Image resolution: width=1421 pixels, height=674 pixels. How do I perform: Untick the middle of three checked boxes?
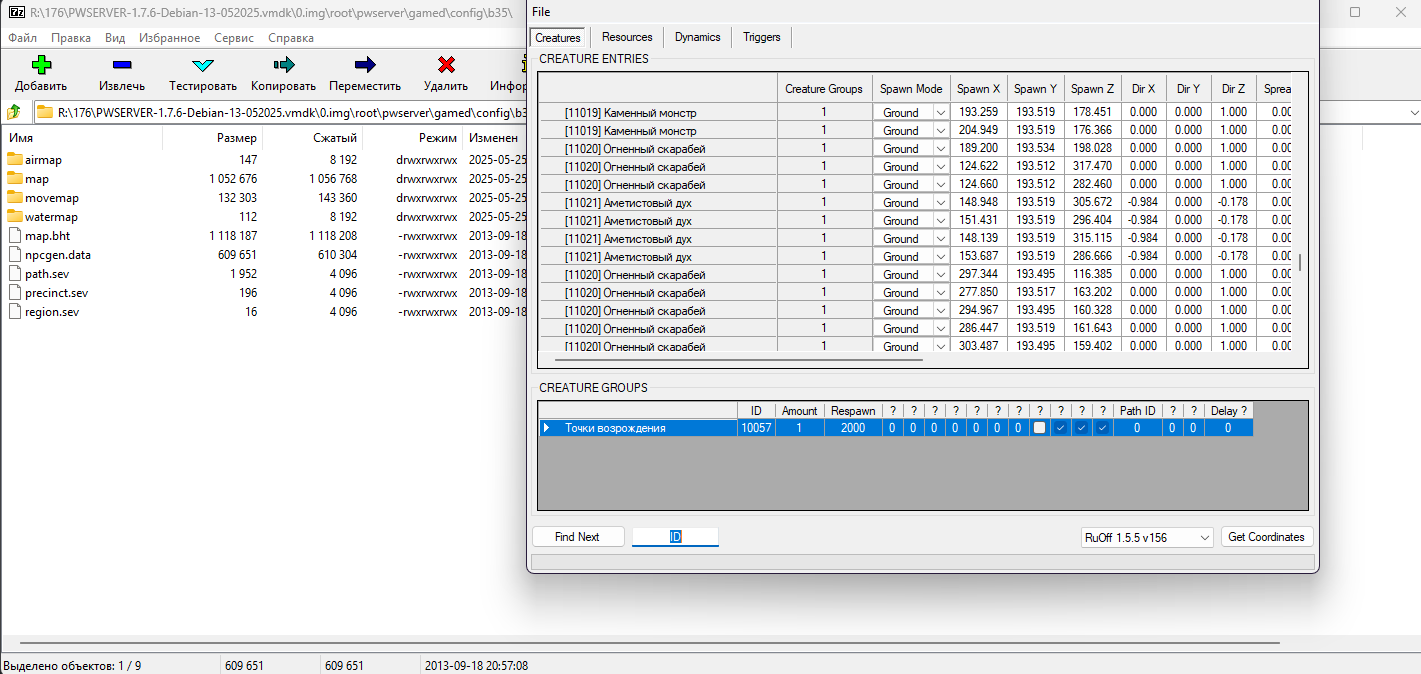click(x=1081, y=428)
